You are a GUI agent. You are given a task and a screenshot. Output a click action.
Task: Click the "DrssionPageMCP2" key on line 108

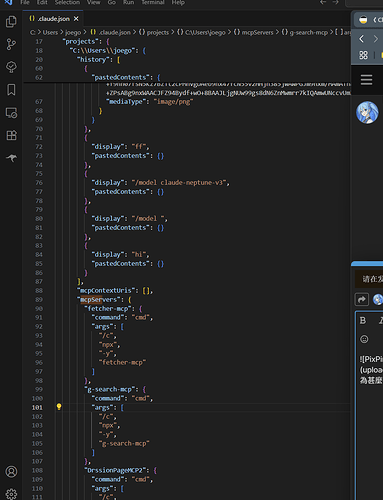point(117,470)
